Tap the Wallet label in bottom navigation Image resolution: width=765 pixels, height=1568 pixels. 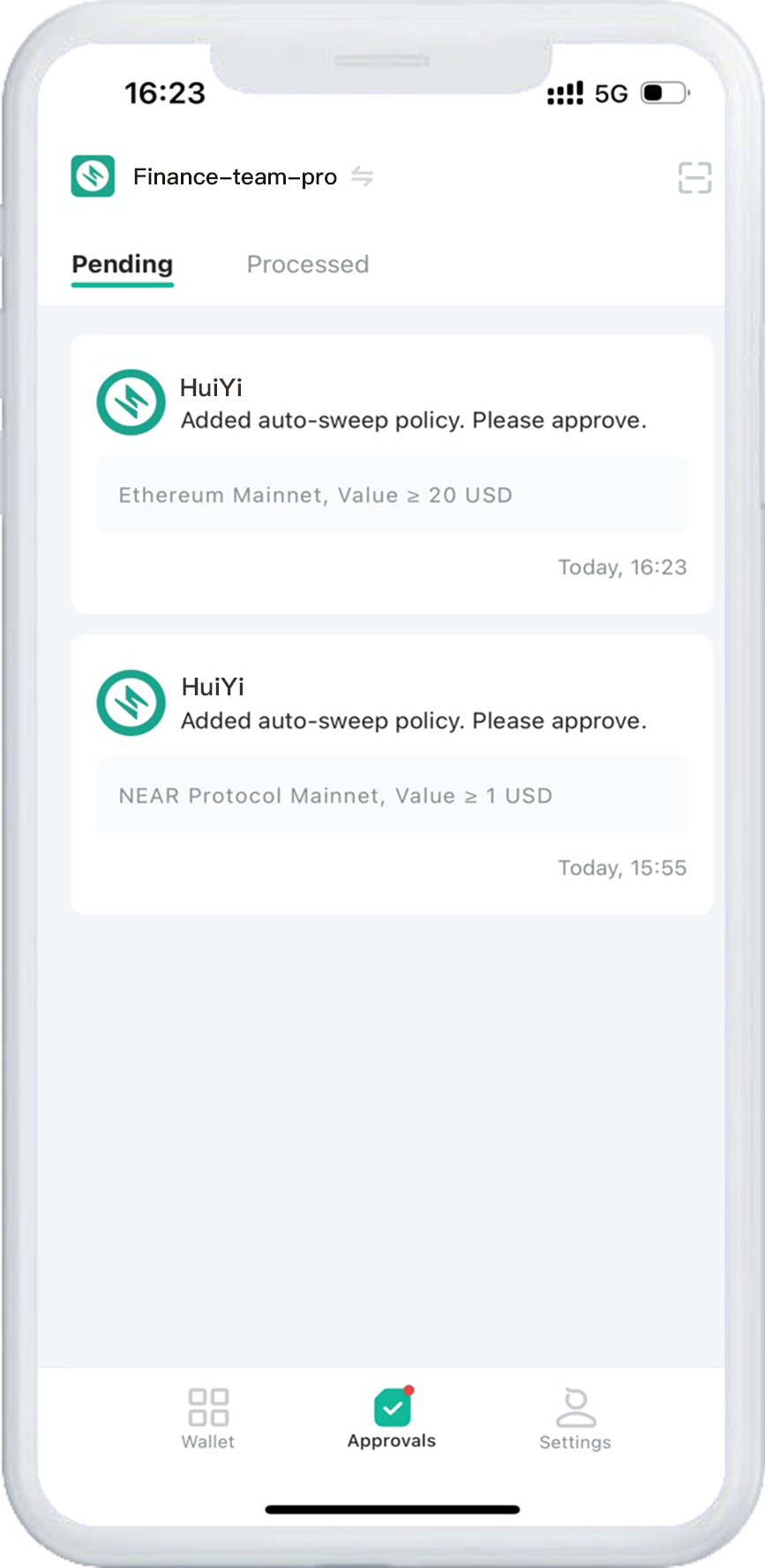208,1442
